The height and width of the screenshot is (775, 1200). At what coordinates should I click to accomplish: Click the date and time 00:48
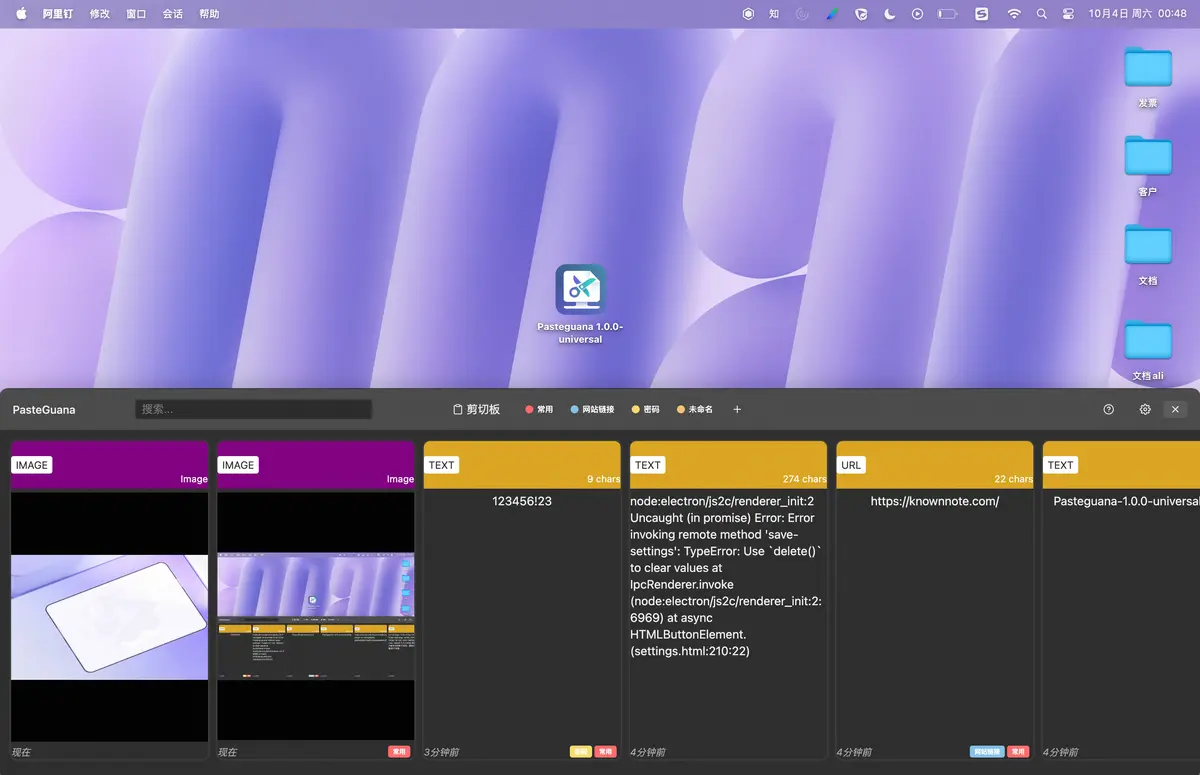(1138, 14)
